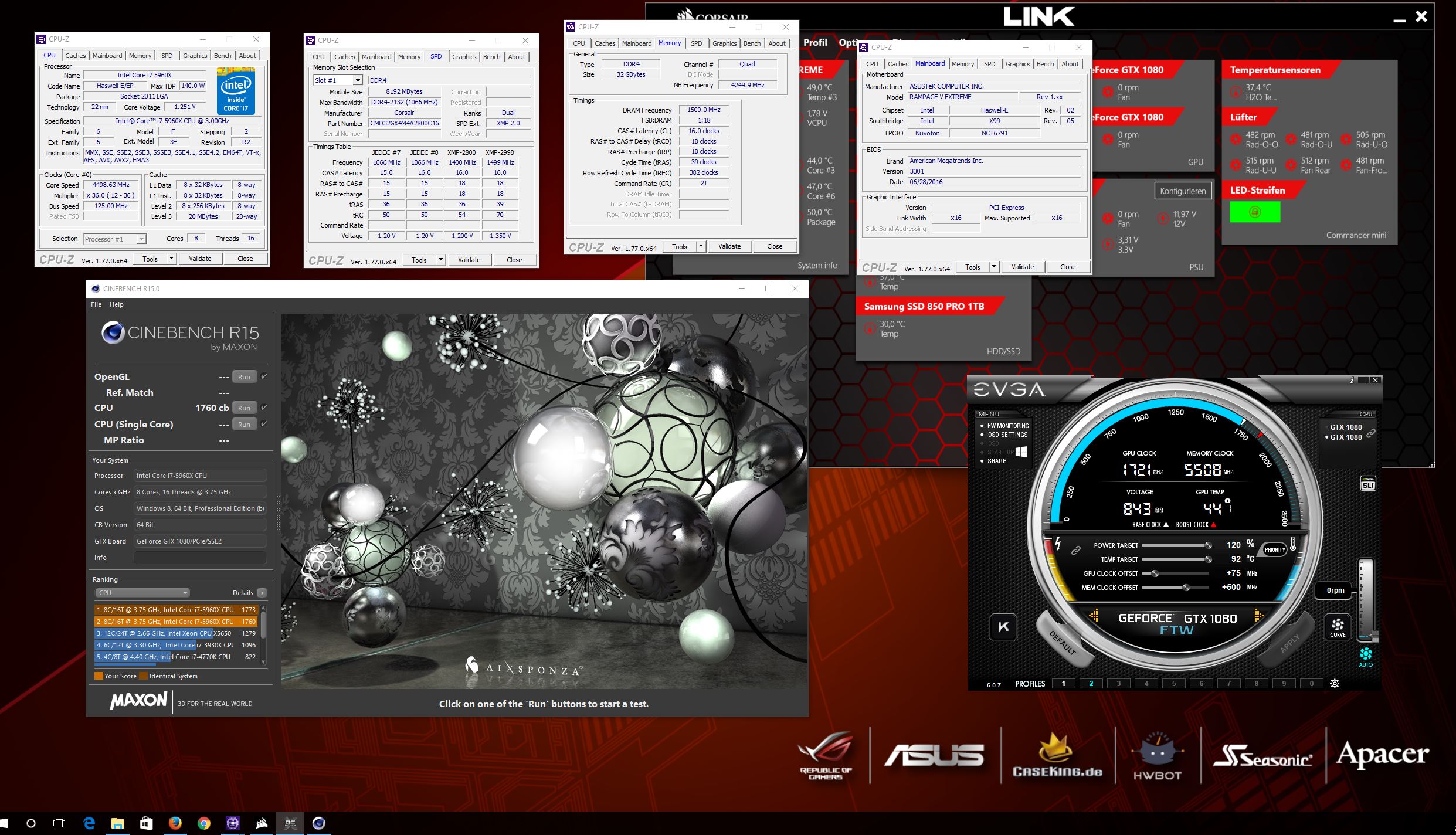Toggle CPU test checkbox in Cinebench
Image resolution: width=1456 pixels, height=835 pixels.
click(x=264, y=408)
